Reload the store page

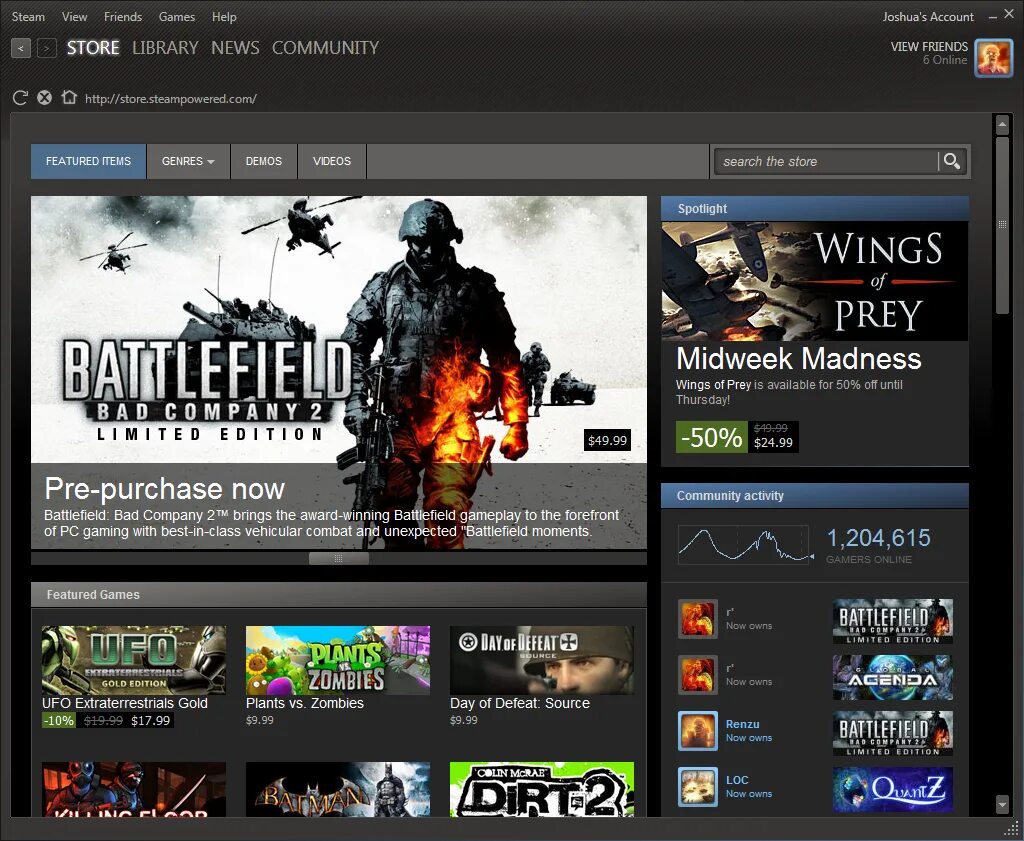20,98
